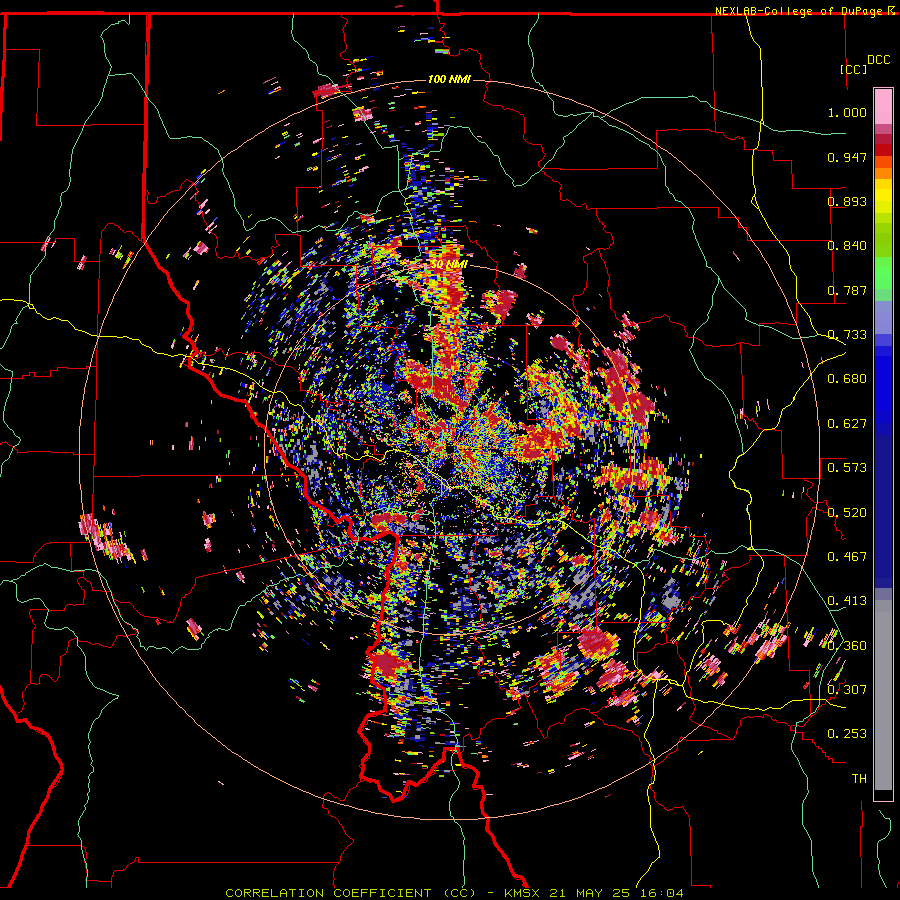Pick the yellow color bar segment

883,200
